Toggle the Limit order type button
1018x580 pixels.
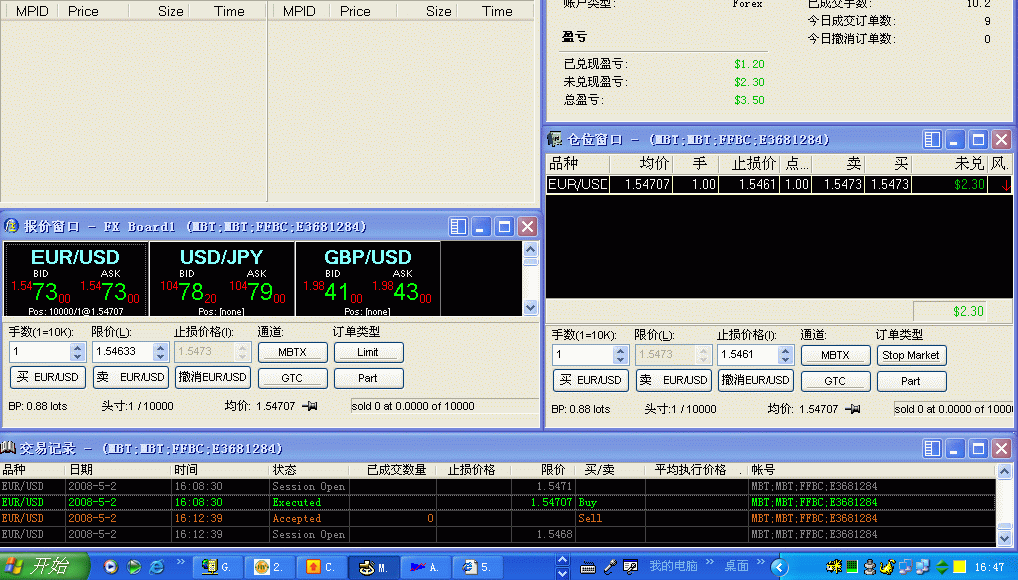369,352
